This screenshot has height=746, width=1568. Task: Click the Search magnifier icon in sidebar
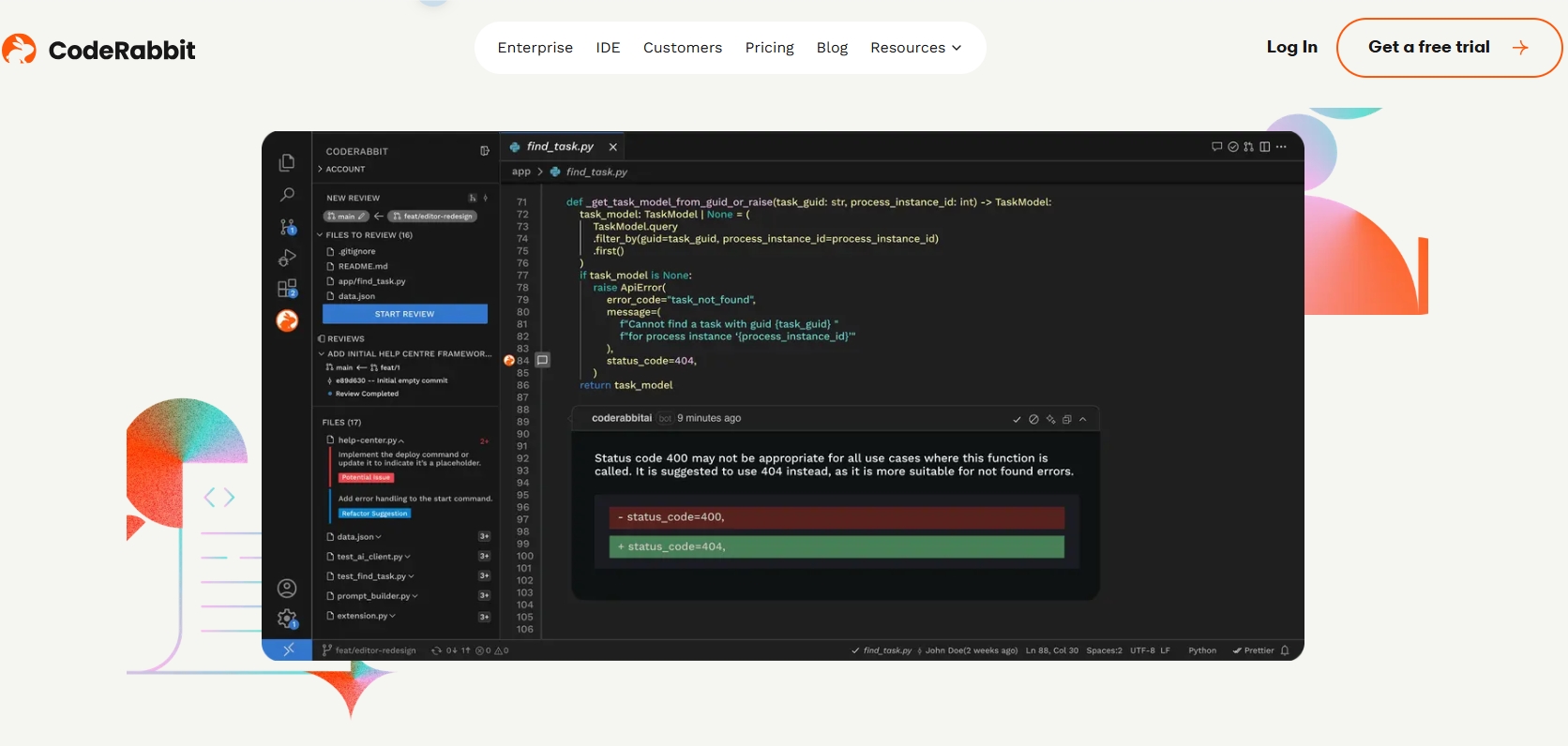[x=287, y=195]
